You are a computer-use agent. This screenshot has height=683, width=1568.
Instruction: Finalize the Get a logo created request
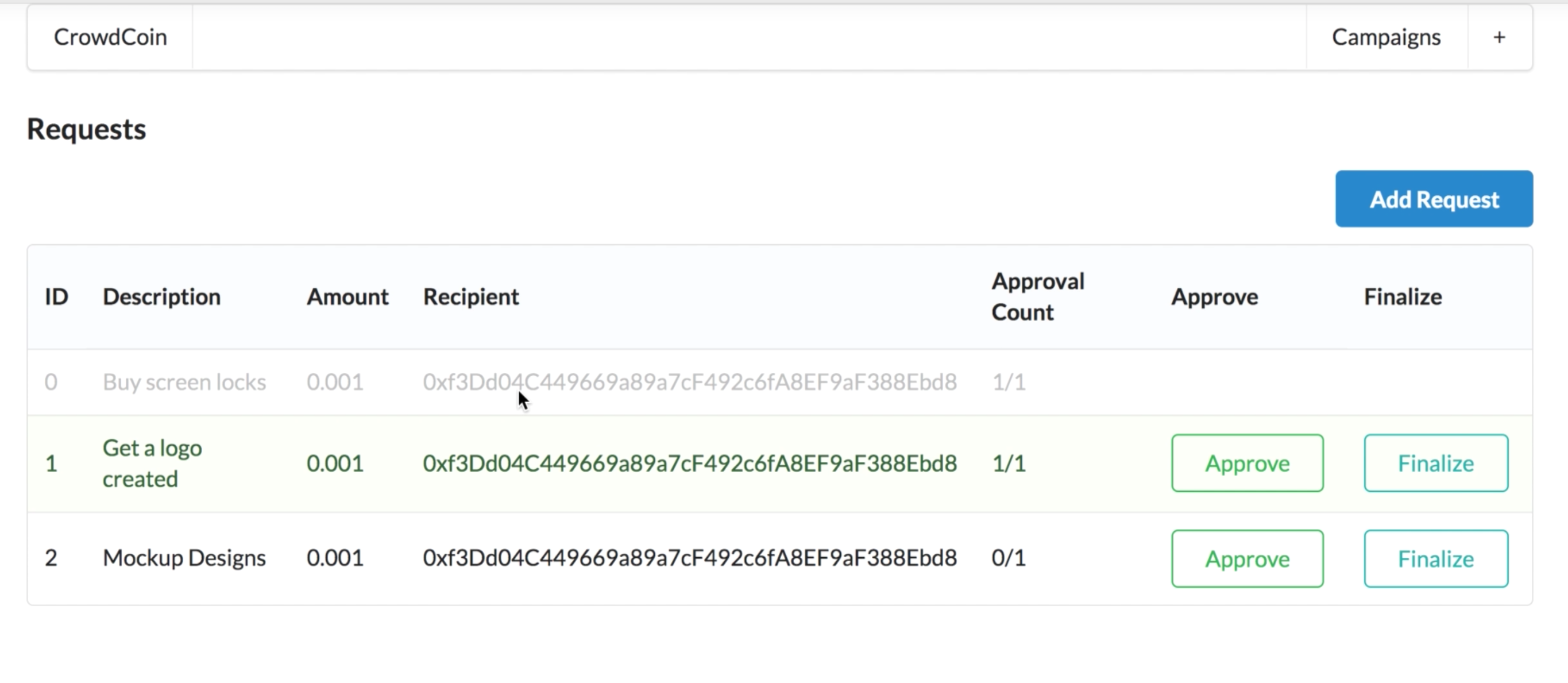click(x=1435, y=463)
